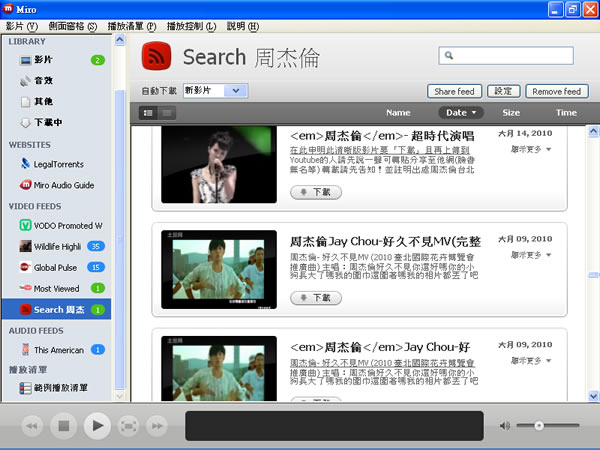
Task: Click the 35 badge on Wildlife Highlights
Action: (96, 246)
